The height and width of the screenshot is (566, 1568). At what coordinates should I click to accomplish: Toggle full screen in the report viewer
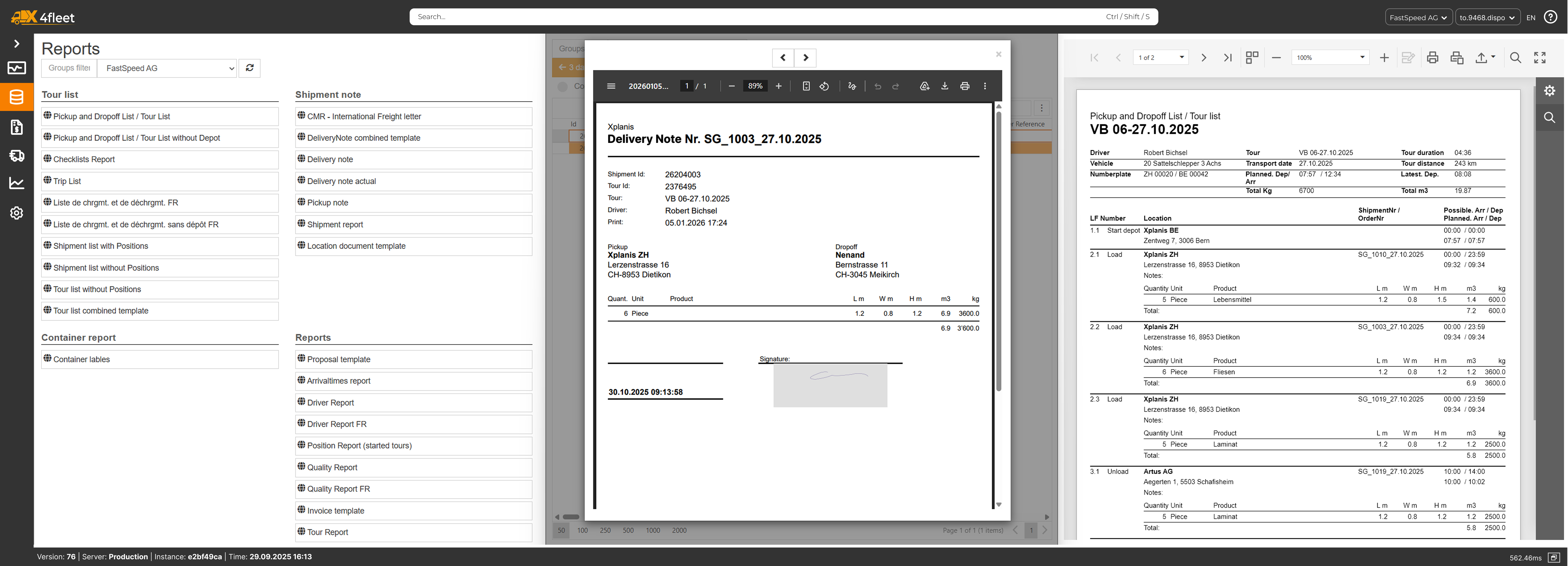(1540, 58)
